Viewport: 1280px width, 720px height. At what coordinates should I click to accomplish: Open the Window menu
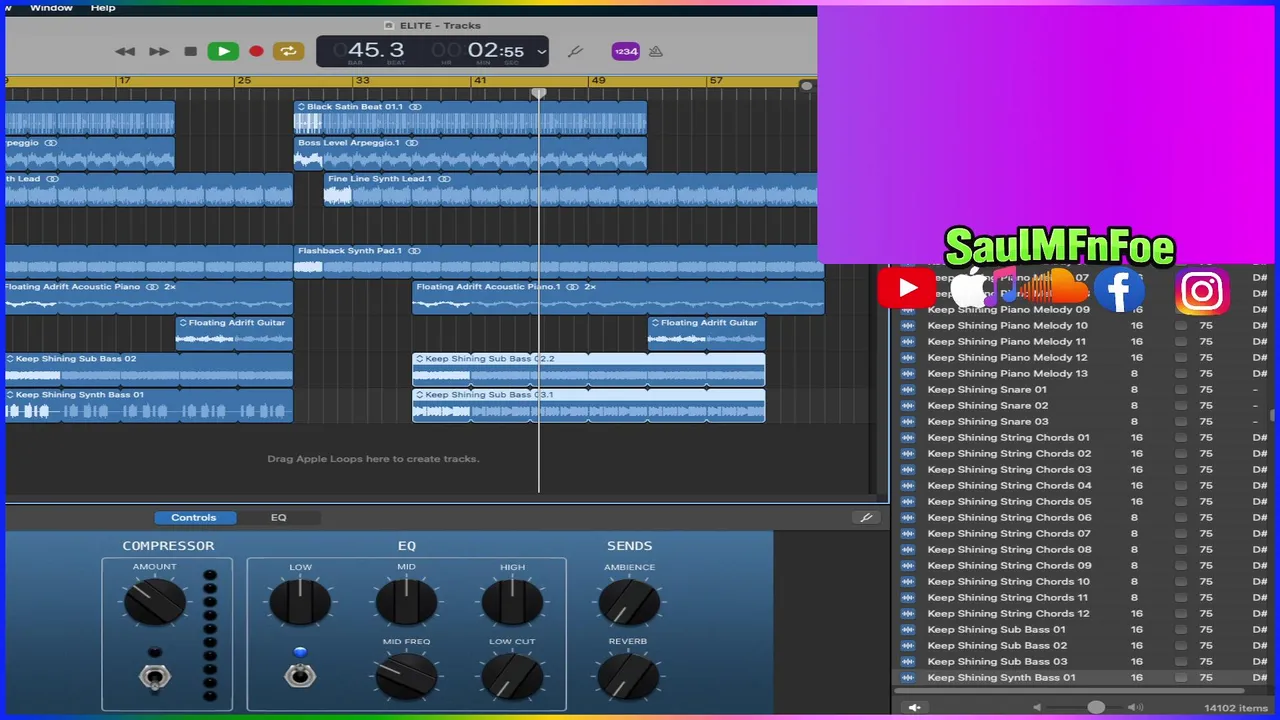[51, 7]
